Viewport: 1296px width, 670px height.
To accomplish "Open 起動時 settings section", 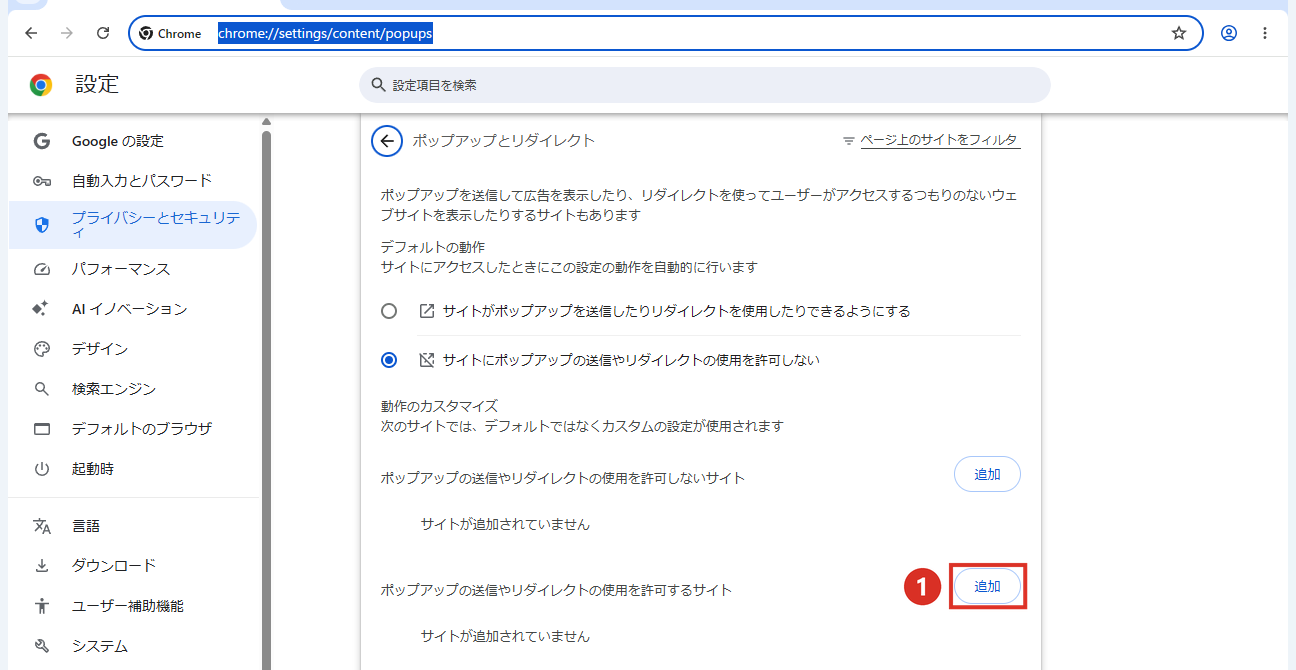I will click(x=132, y=469).
